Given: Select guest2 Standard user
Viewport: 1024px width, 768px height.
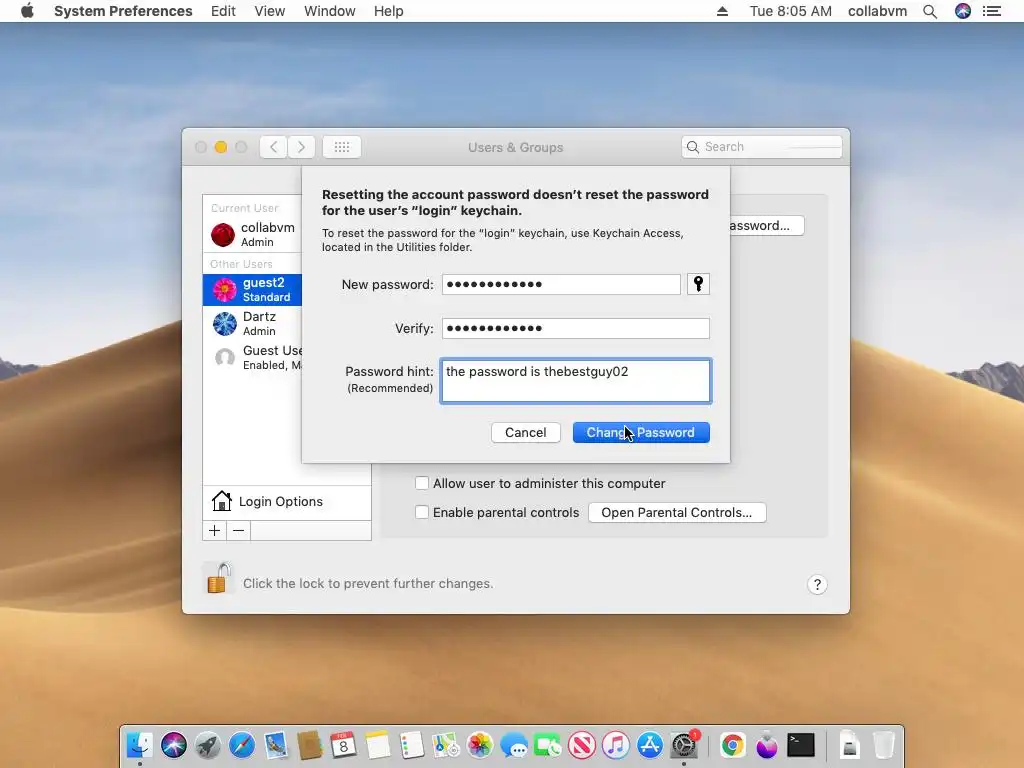Looking at the screenshot, I should click(252, 289).
